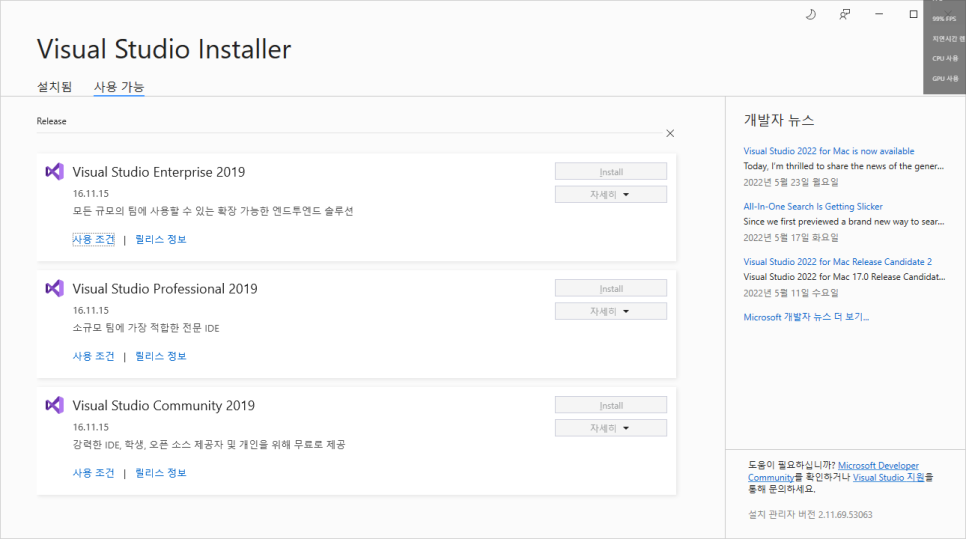
Task: Install Visual Studio Enterprise 2019
Action: [x=611, y=172]
